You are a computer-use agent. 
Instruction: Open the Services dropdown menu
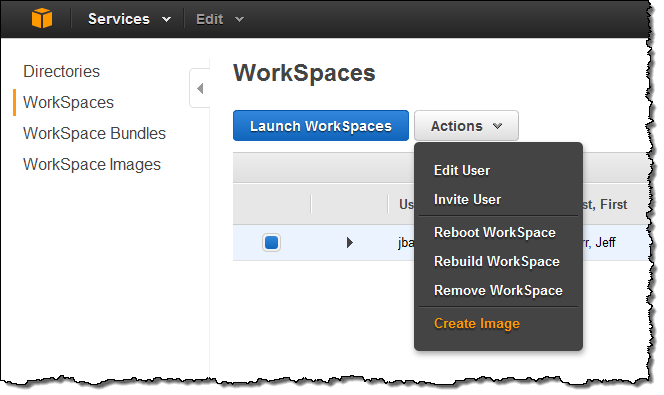(x=129, y=19)
